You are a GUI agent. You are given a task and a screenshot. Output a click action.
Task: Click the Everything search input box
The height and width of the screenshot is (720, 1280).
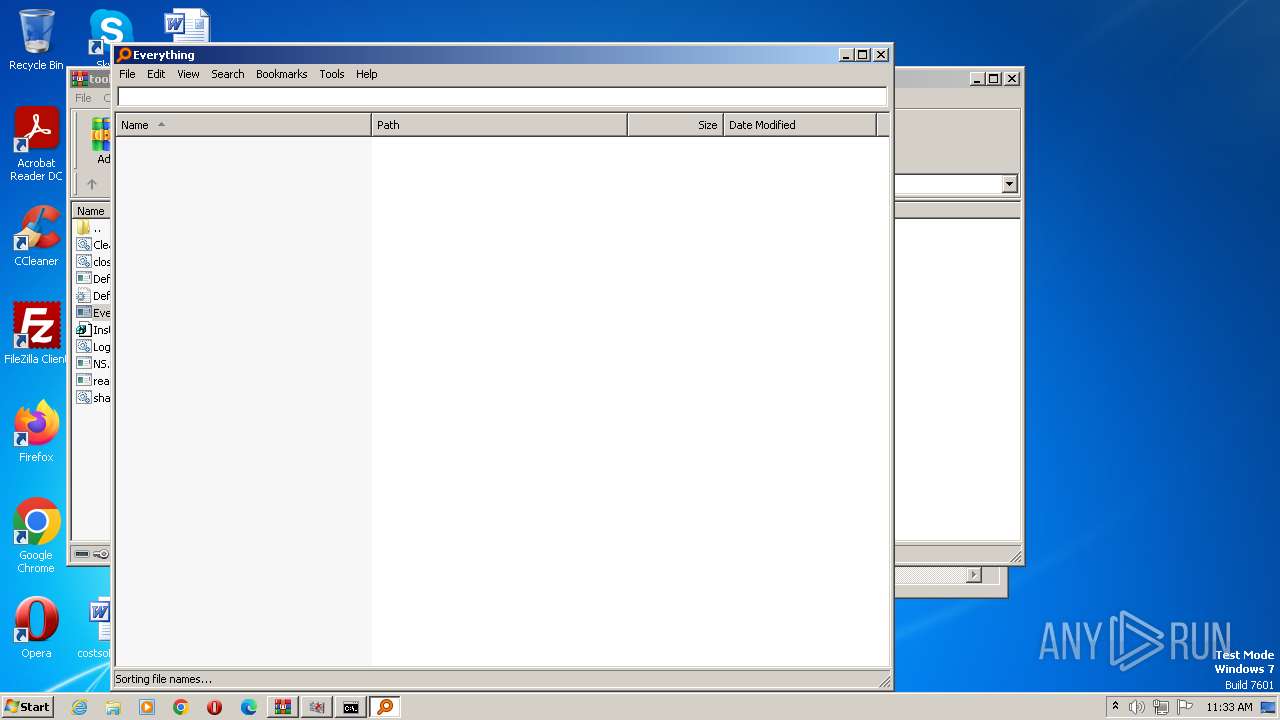pyautogui.click(x=502, y=97)
